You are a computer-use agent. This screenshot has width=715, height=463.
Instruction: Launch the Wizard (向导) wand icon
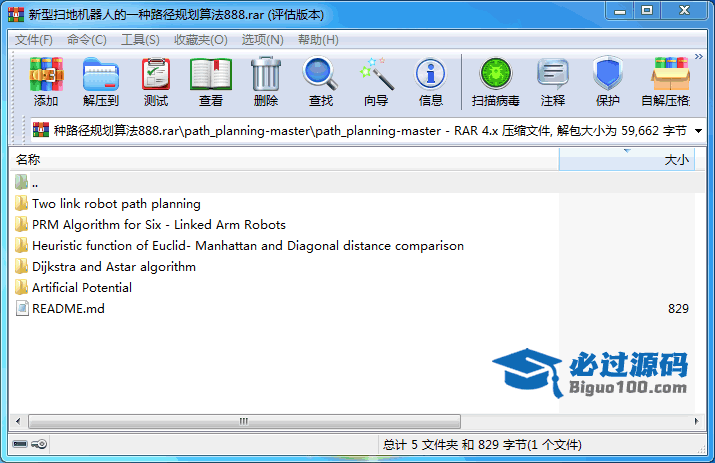tap(376, 82)
